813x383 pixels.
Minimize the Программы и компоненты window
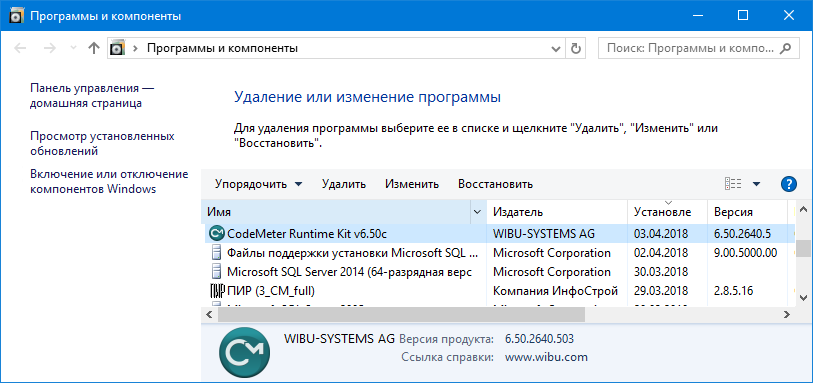pos(697,16)
